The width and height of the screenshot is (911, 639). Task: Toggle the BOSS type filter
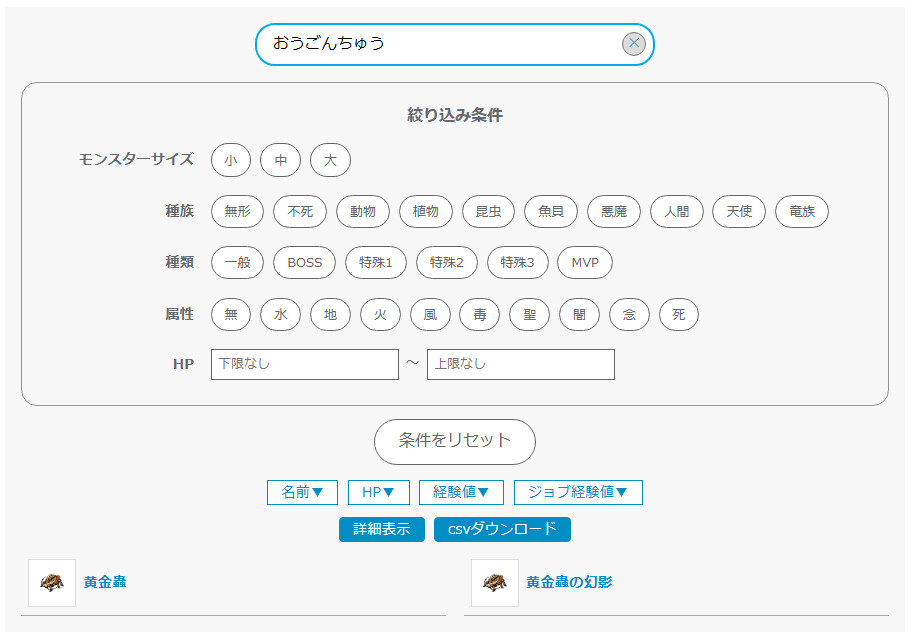click(304, 263)
